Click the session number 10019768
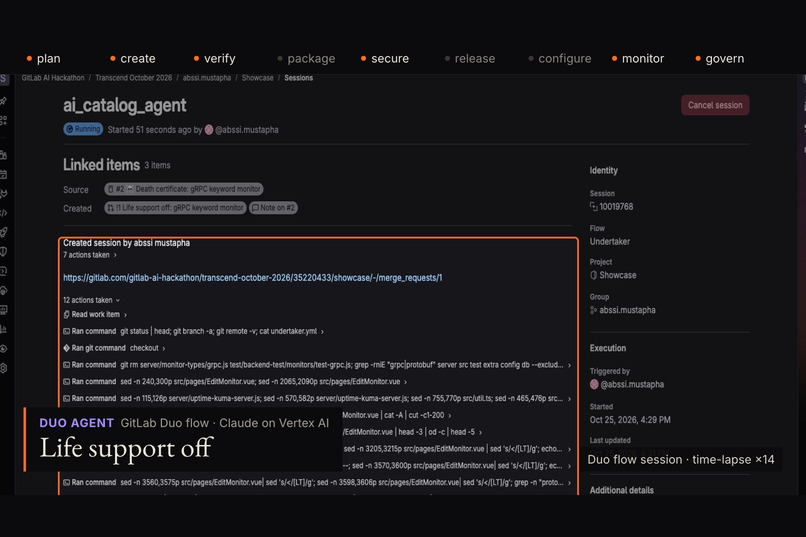Viewport: 806px width, 537px height. tap(616, 207)
